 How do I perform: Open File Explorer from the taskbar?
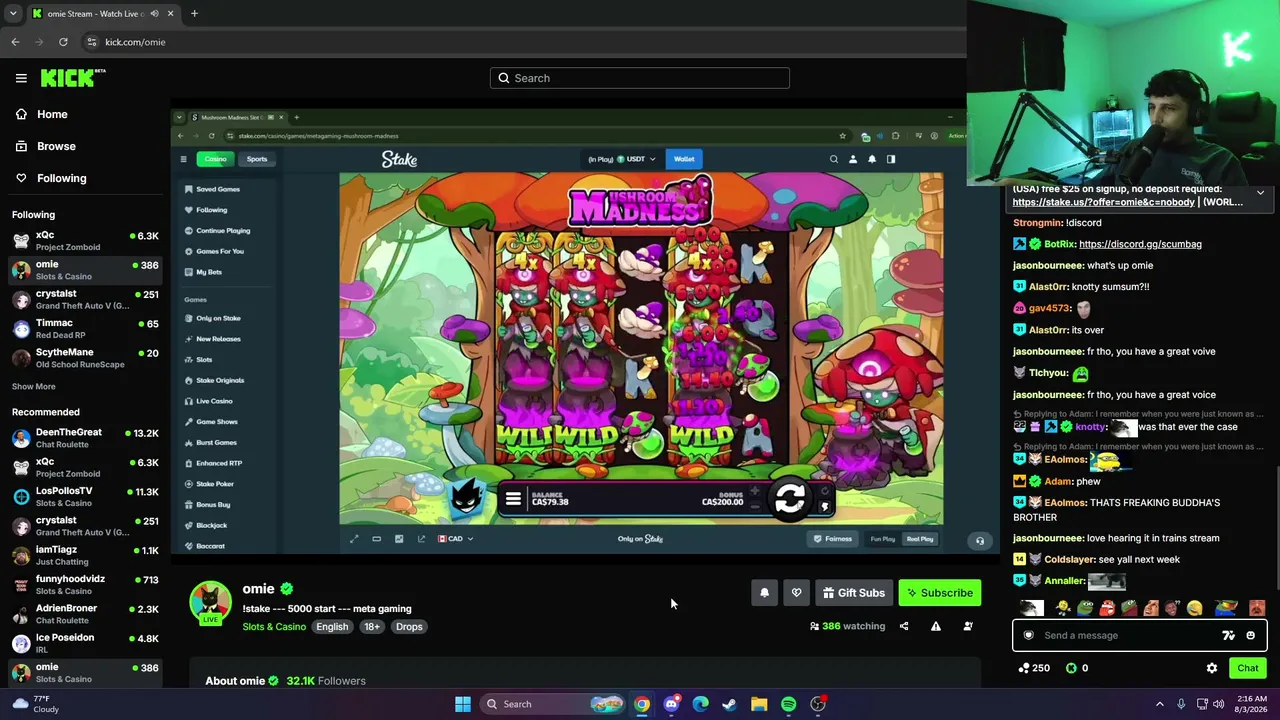click(759, 704)
